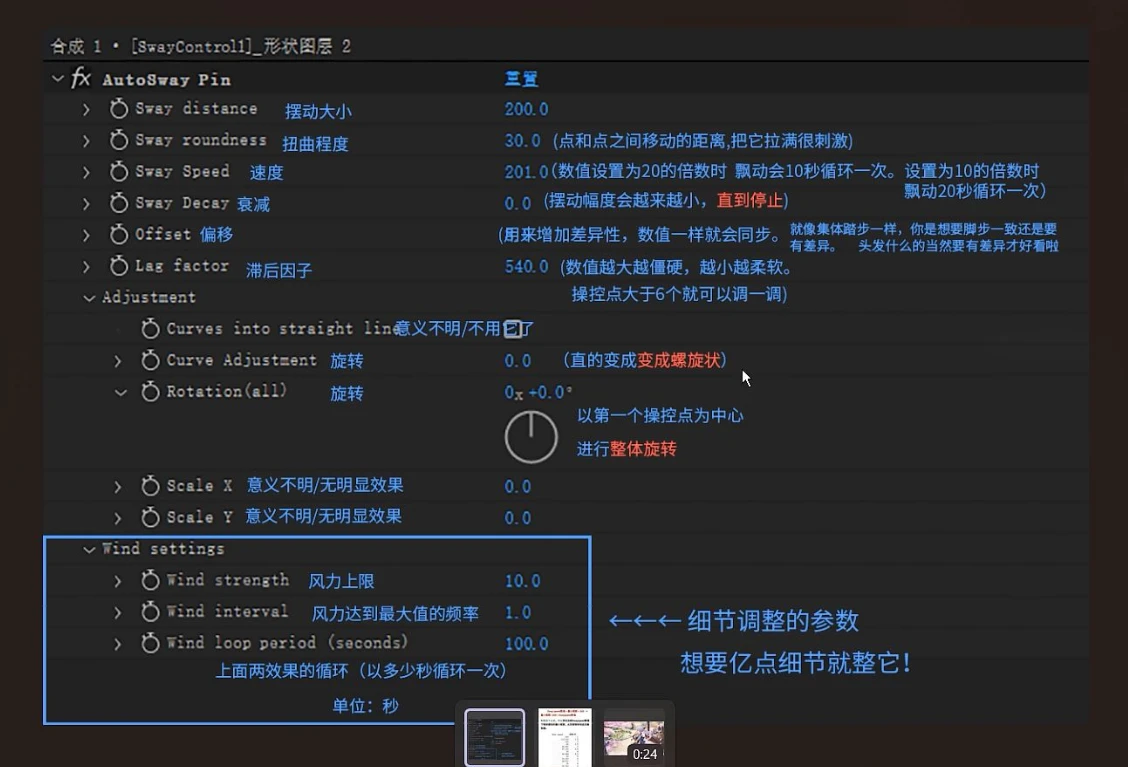This screenshot has width=1128, height=767.
Task: Toggle the AutoSway Pin fx effect switch
Action: pyautogui.click(x=81, y=79)
